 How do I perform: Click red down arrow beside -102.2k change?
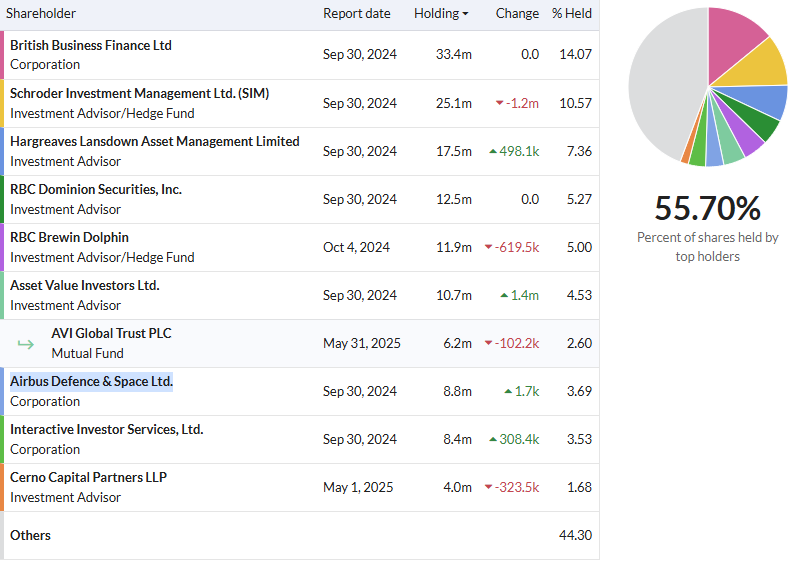489,344
